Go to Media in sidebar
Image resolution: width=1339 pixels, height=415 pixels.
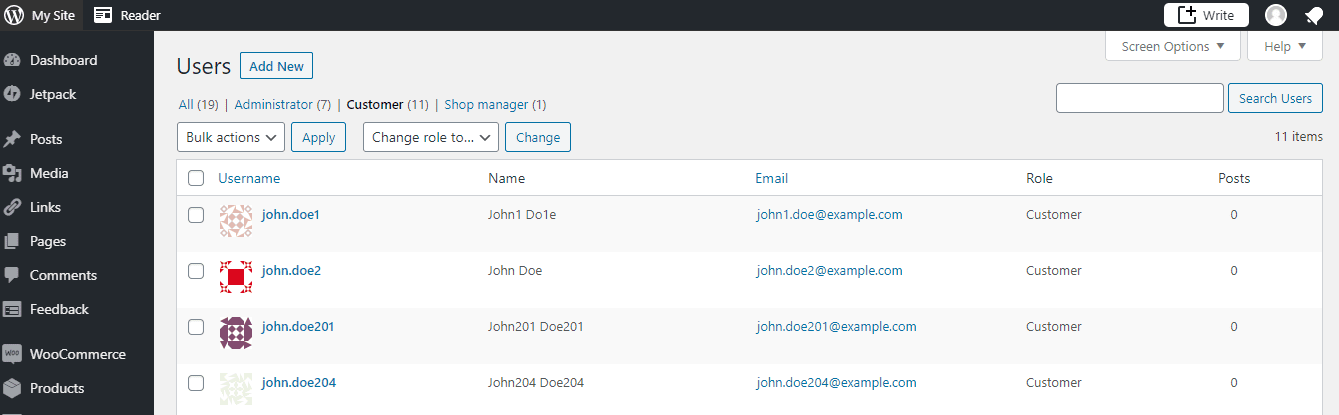click(x=49, y=173)
